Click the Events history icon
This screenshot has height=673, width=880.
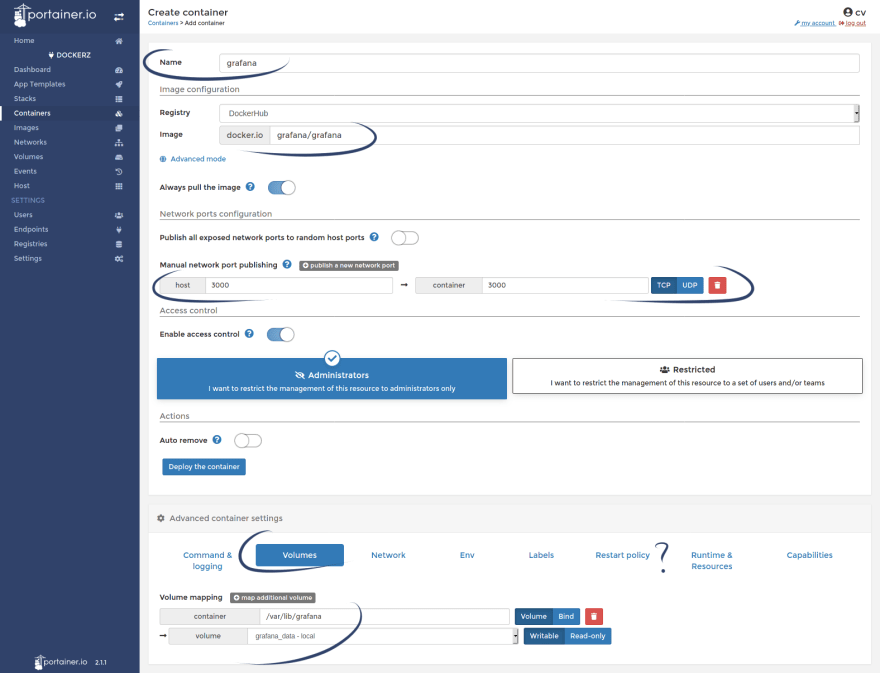(119, 172)
